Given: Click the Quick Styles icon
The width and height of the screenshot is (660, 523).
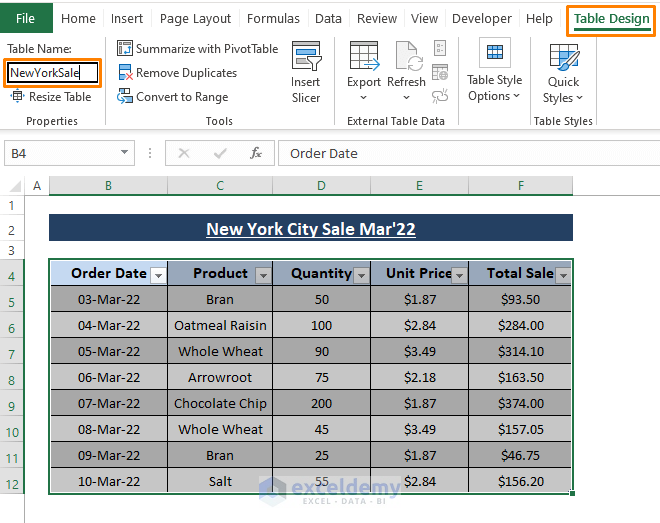Looking at the screenshot, I should tap(563, 56).
